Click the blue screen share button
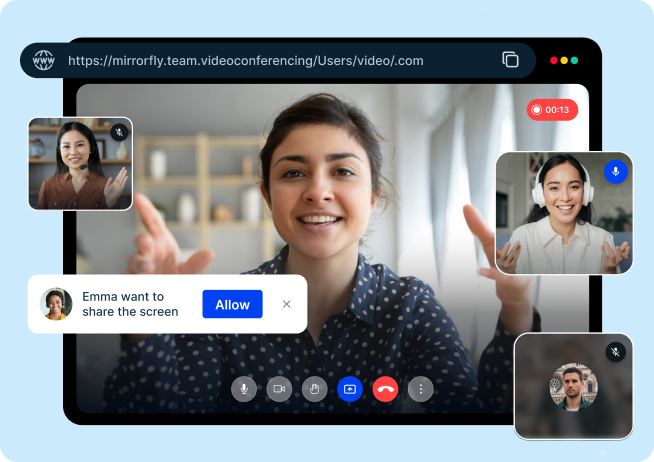The height and width of the screenshot is (462, 654). [350, 389]
